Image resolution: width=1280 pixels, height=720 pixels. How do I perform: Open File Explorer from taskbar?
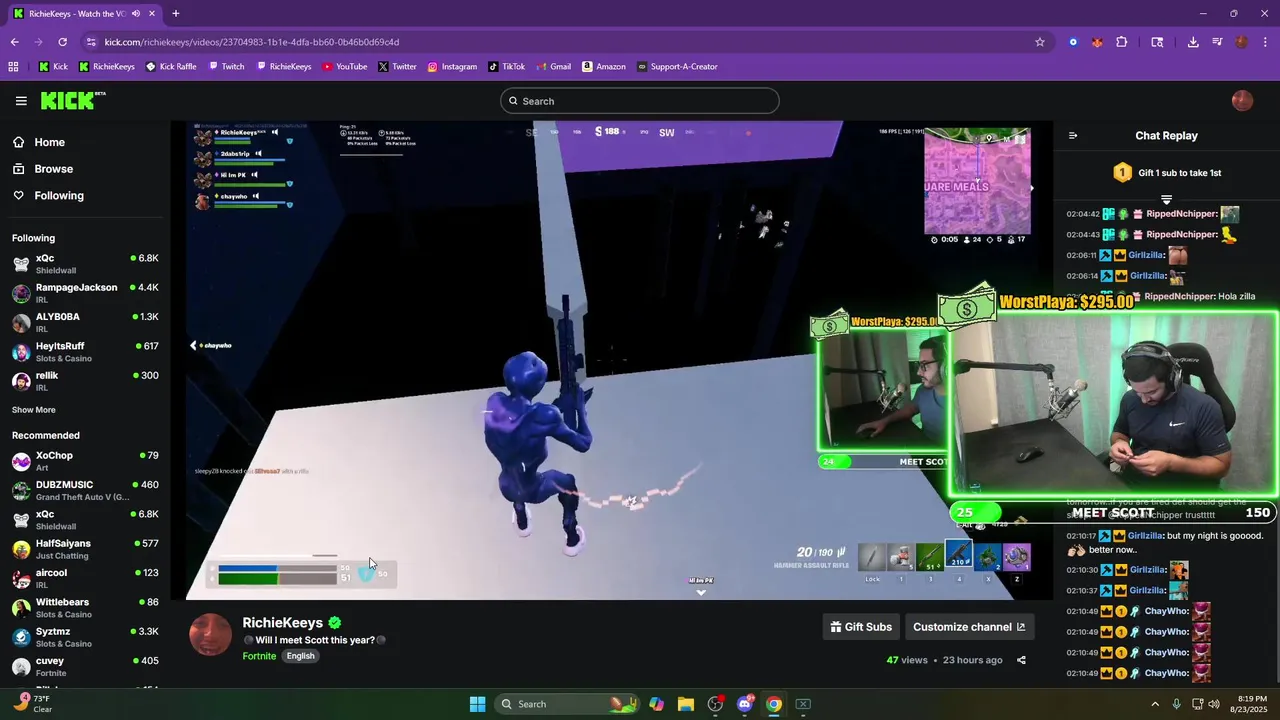(x=685, y=704)
